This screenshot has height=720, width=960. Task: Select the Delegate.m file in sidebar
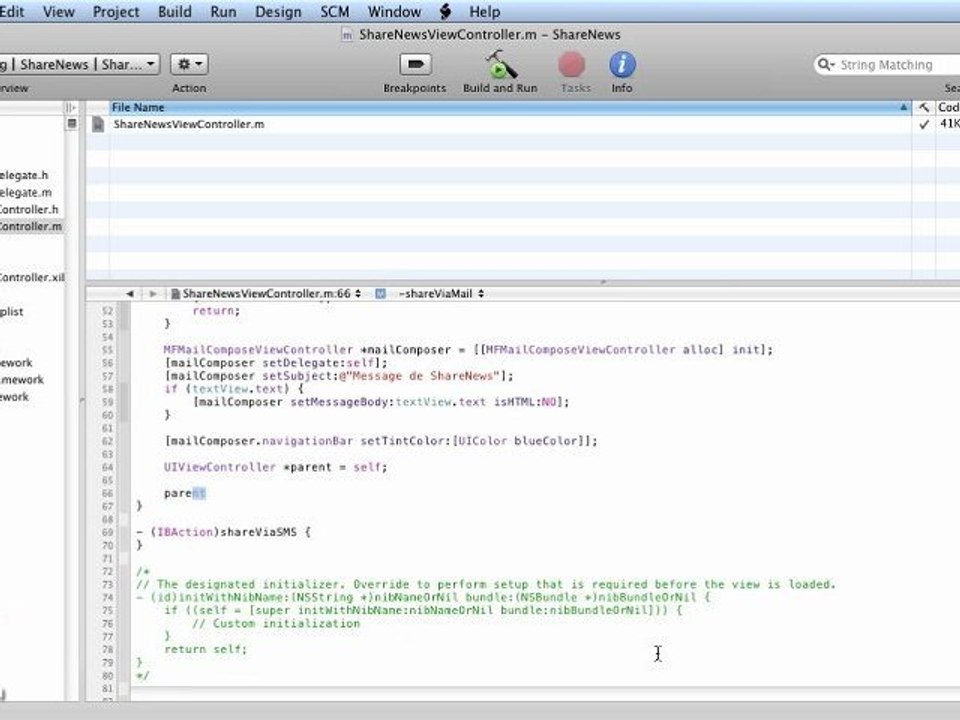pos(26,192)
